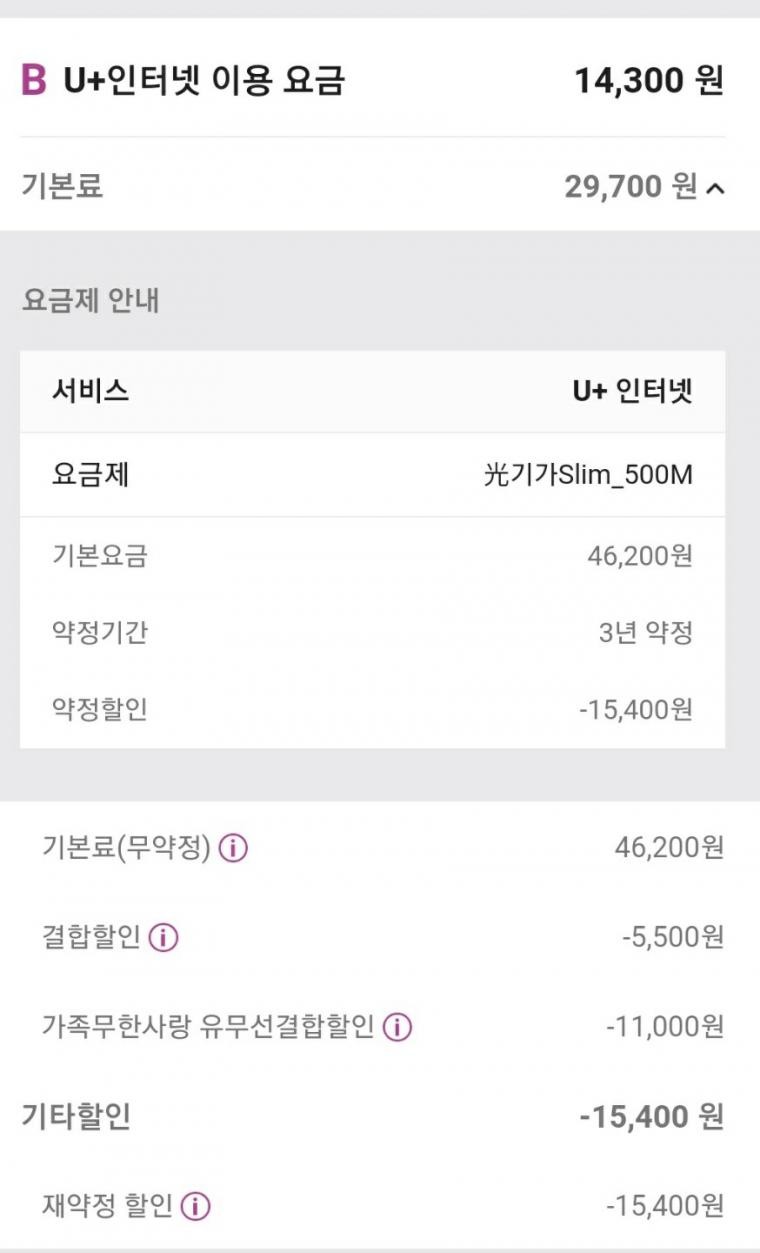760x1253 pixels.
Task: Tap the 재약정 할인 -15,400원 amount
Action: click(665, 1207)
